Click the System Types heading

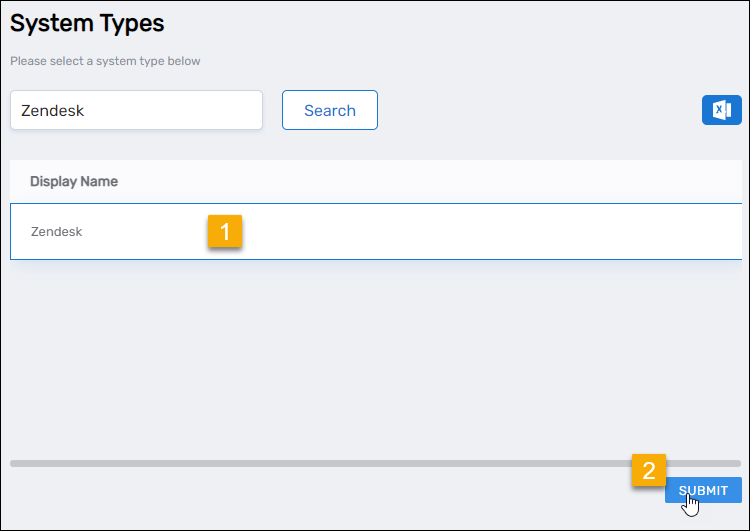[87, 22]
